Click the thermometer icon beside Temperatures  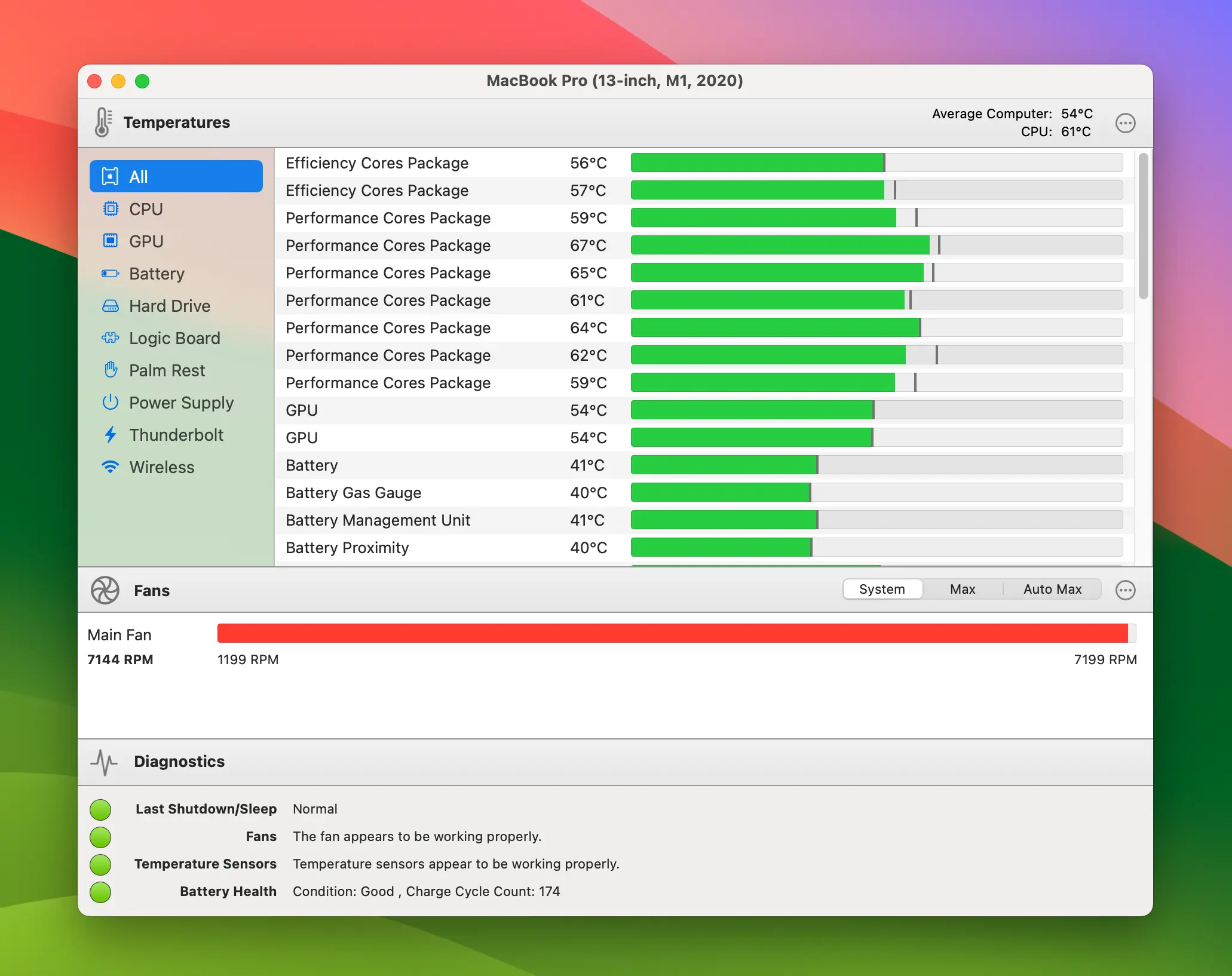pos(103,122)
